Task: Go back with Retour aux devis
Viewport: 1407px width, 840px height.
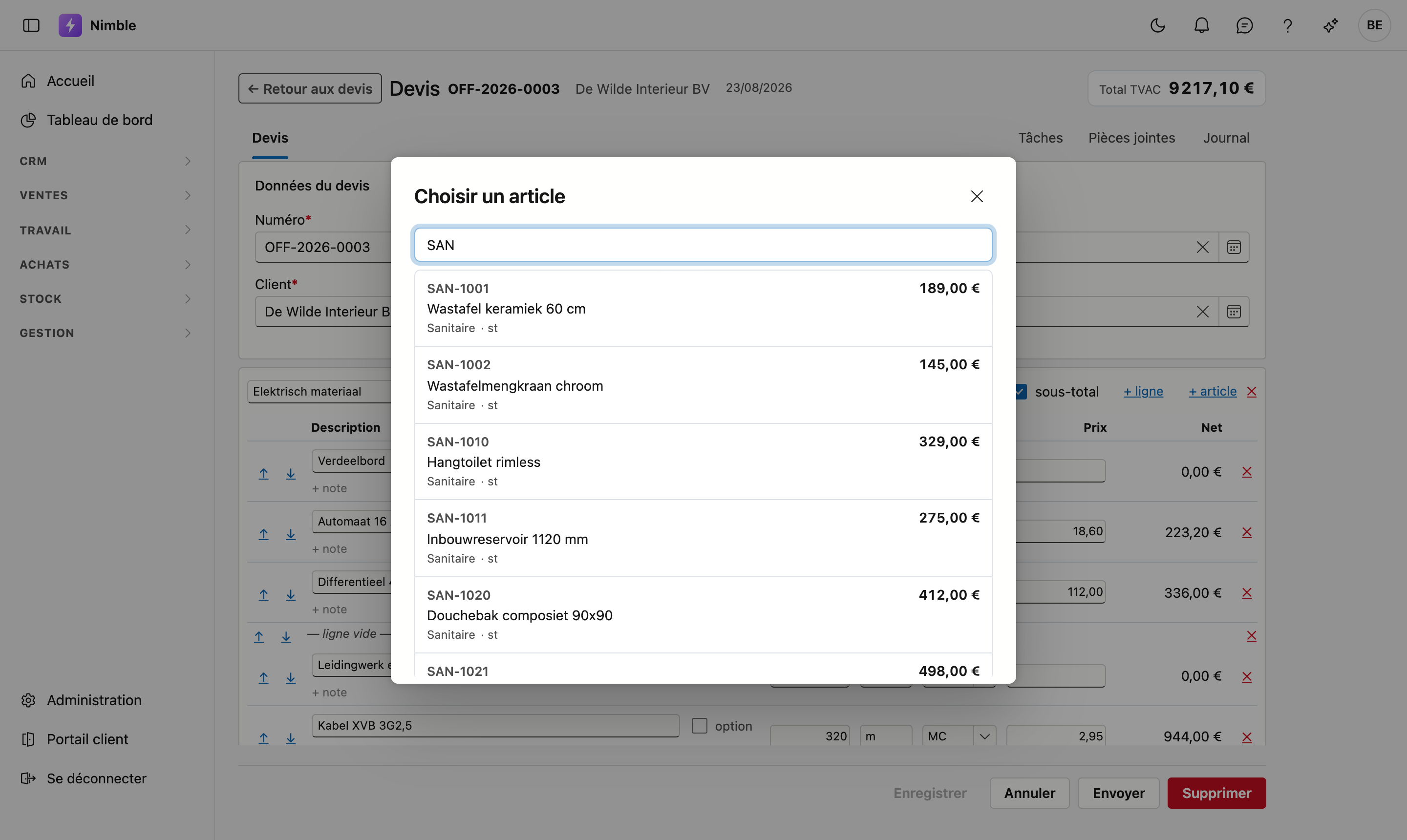Action: pos(310,88)
